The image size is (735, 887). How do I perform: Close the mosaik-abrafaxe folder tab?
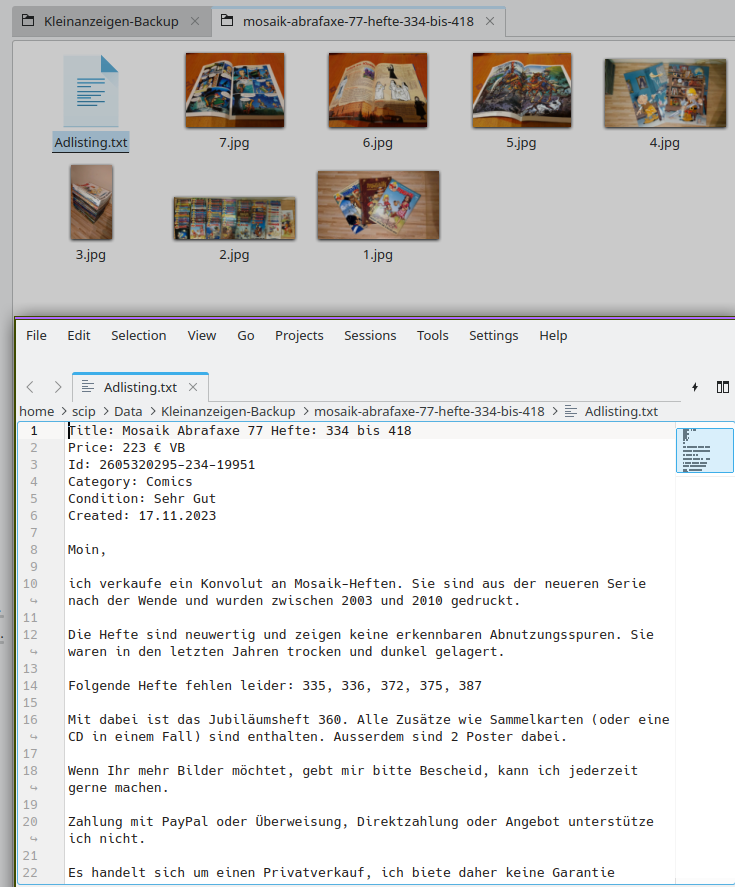click(x=489, y=21)
